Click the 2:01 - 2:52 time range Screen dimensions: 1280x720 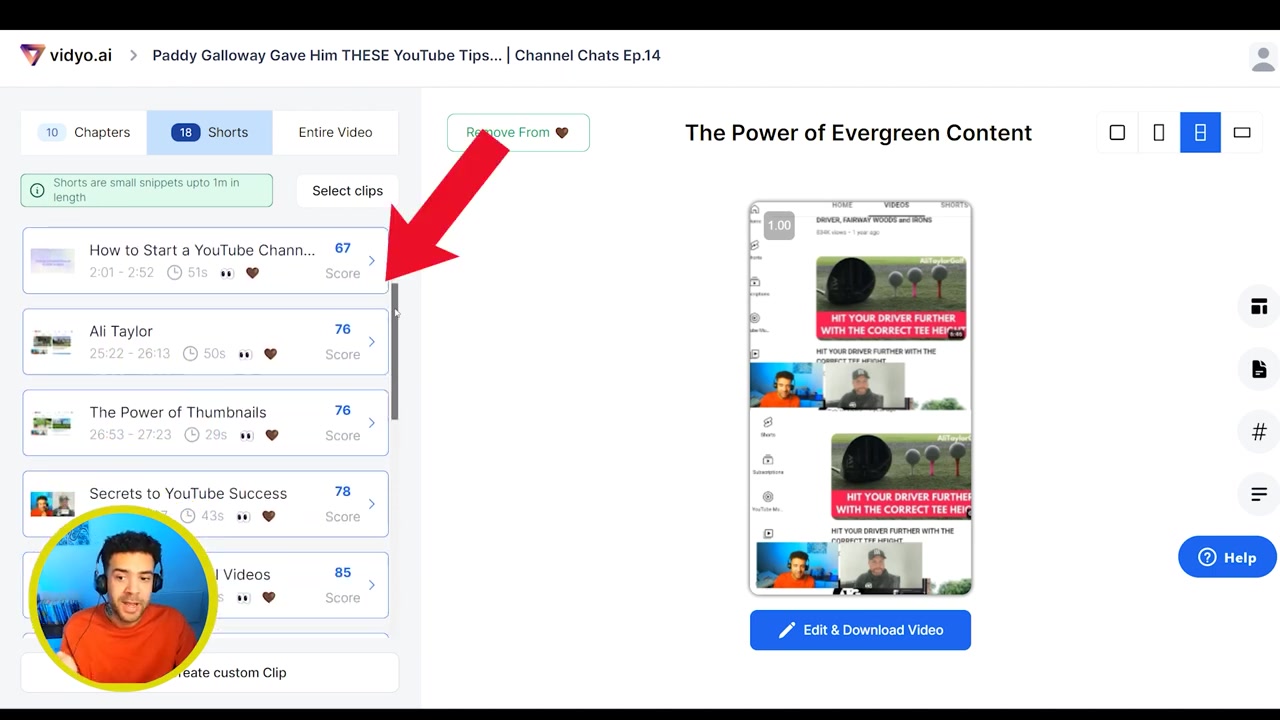click(121, 273)
